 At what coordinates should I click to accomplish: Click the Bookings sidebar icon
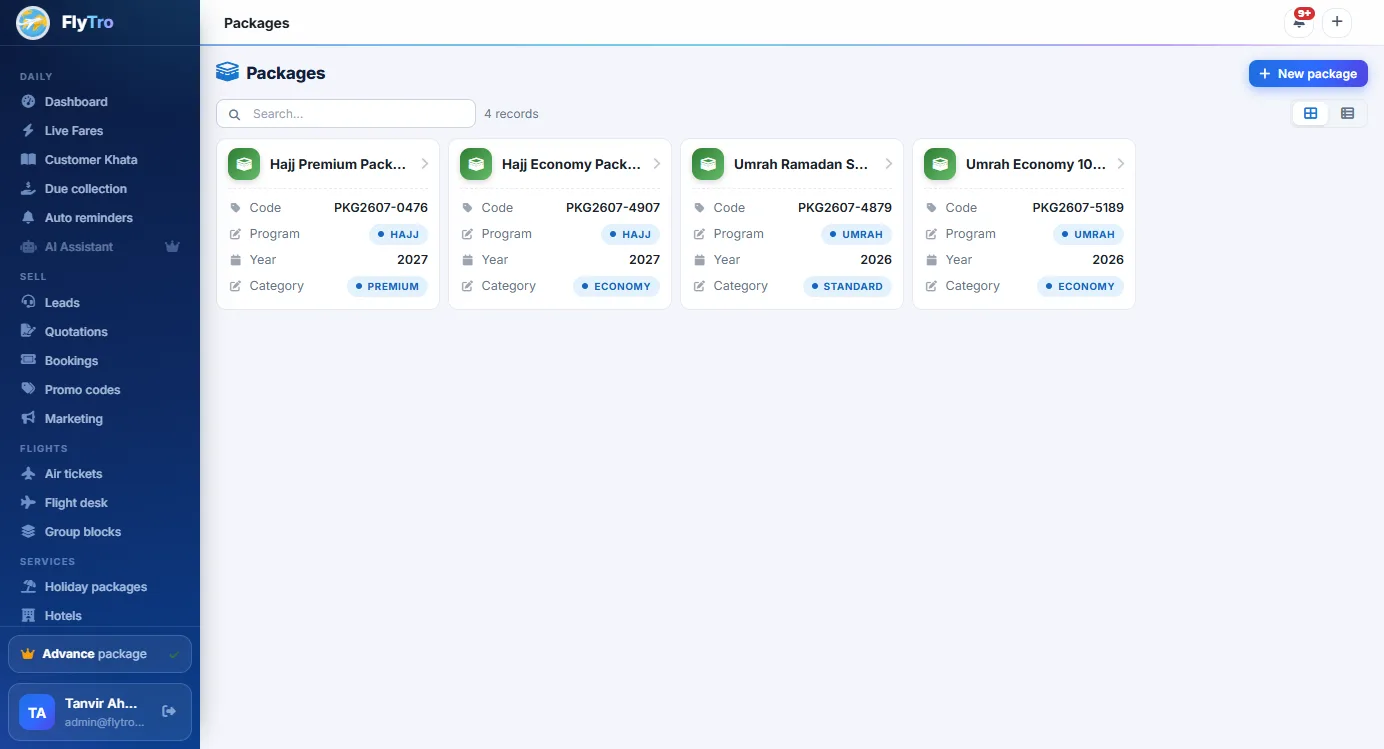point(28,360)
